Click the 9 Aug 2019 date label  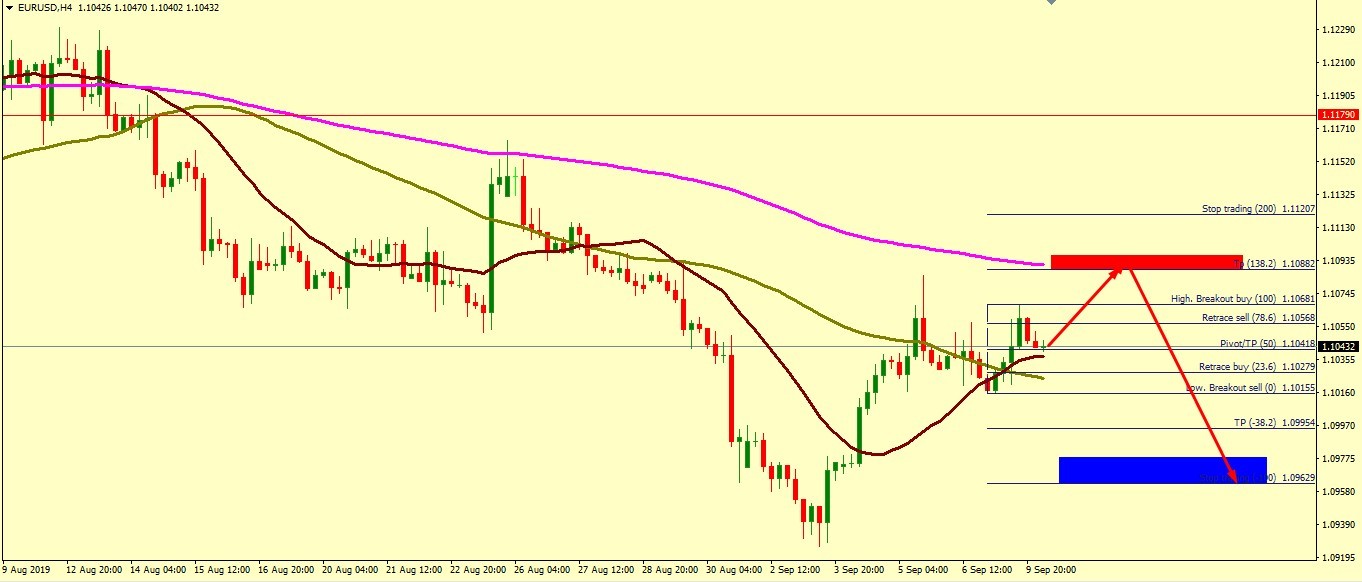27,570
